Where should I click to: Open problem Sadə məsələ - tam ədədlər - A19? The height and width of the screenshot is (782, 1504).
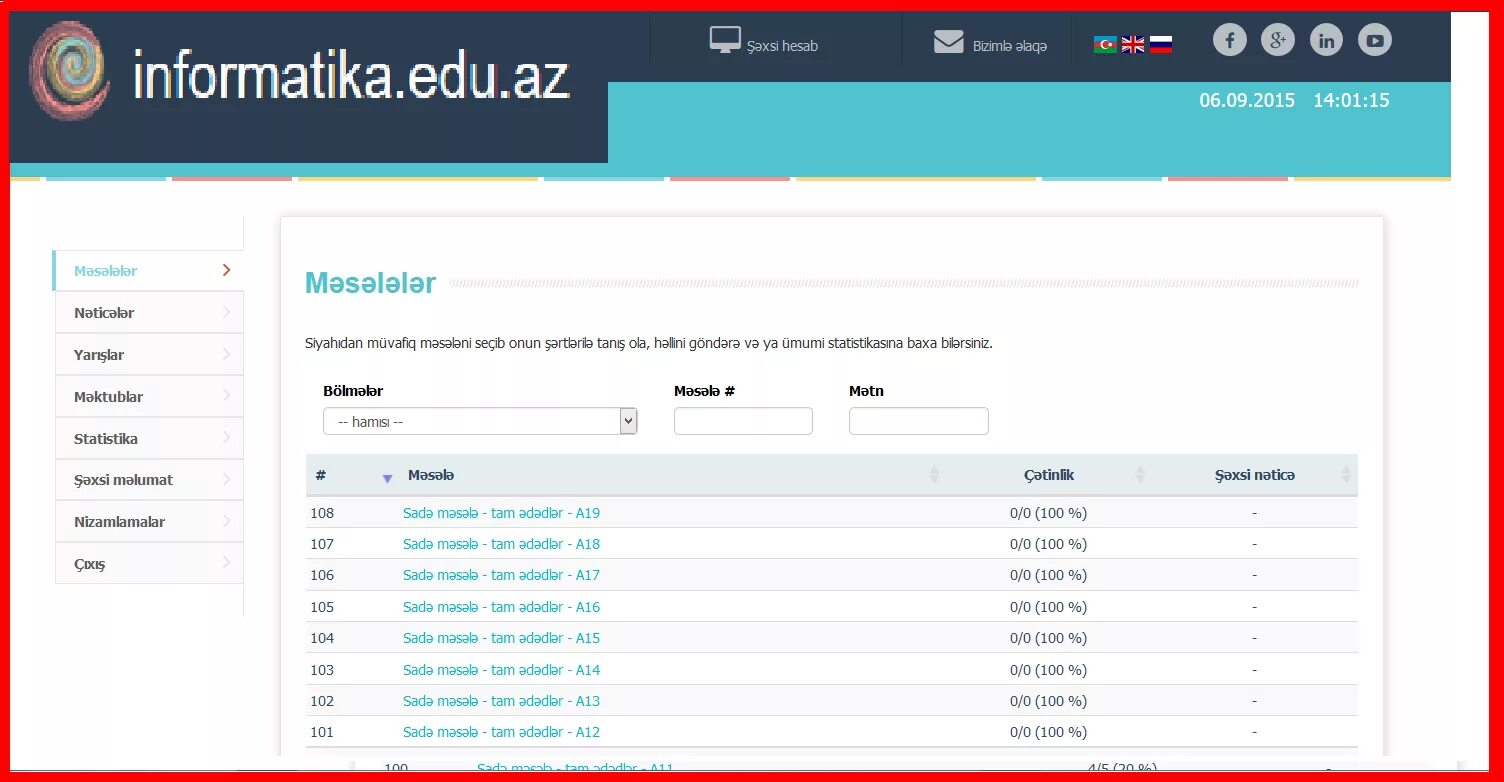click(501, 513)
